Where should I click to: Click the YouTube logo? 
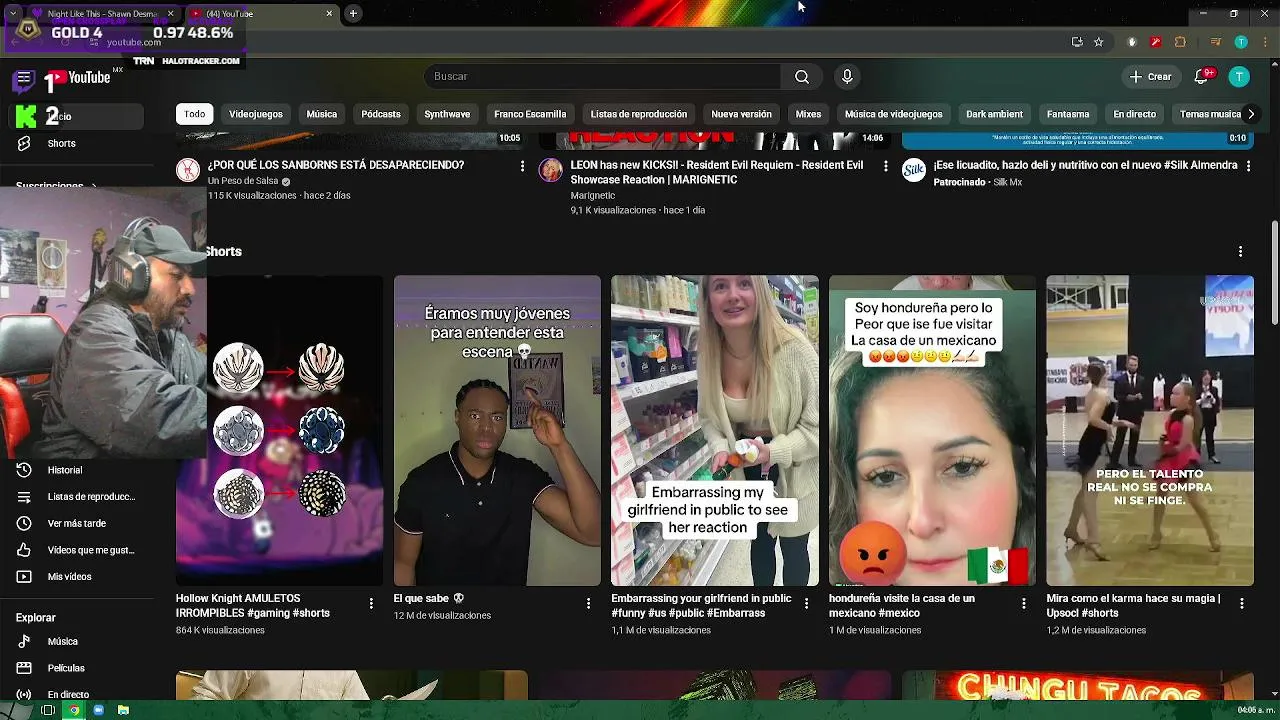tap(78, 78)
